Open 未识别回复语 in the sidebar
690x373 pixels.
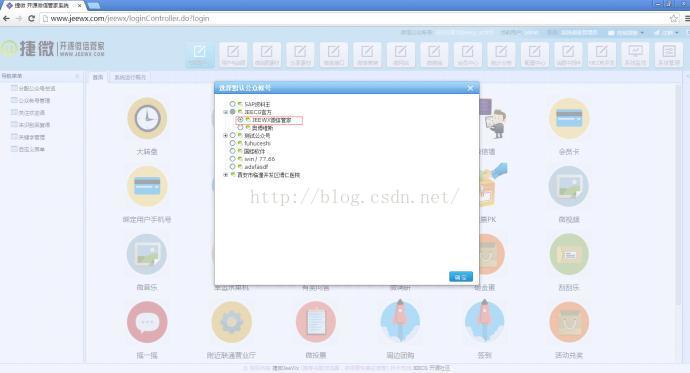(x=34, y=125)
